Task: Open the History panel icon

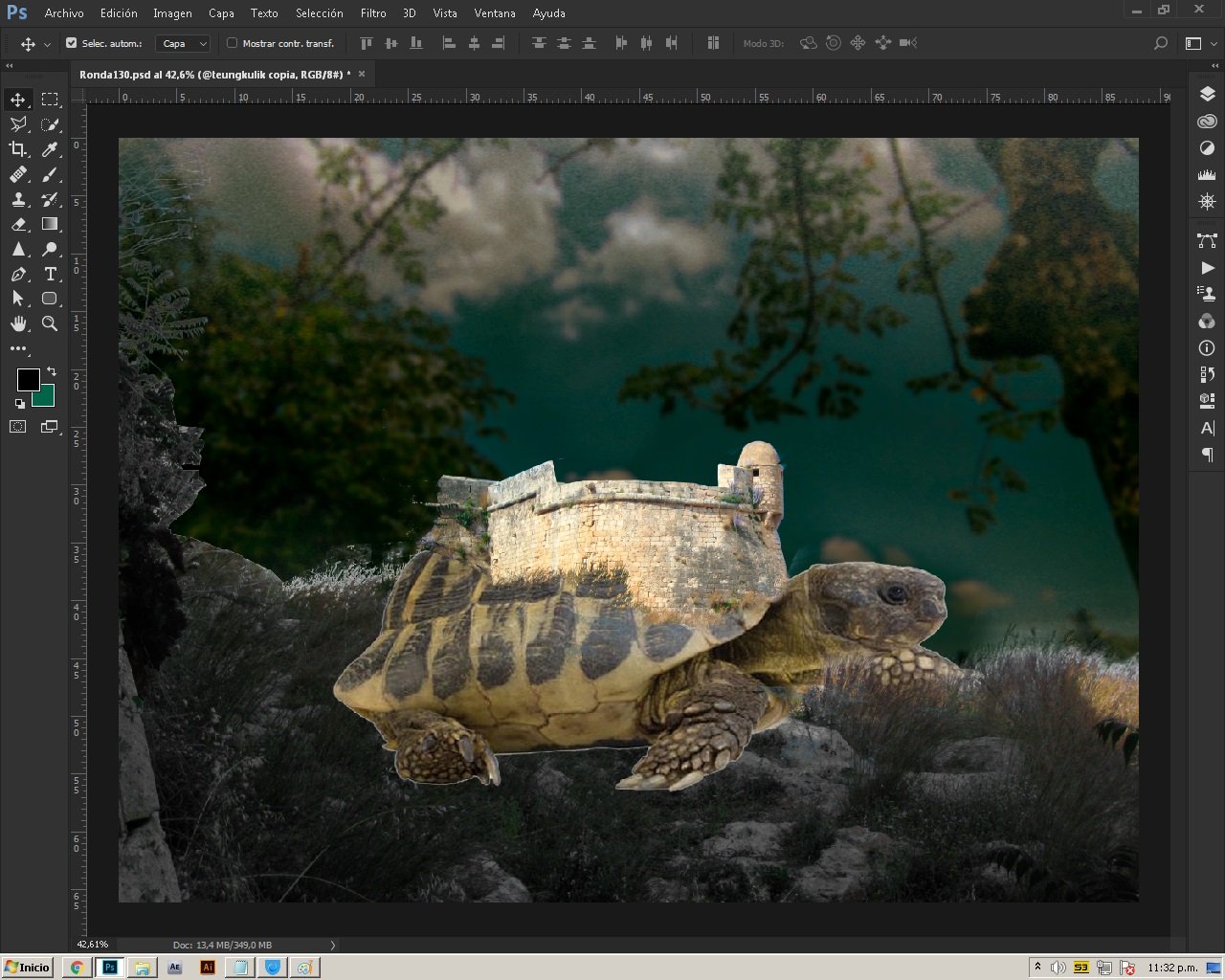Action: pyautogui.click(x=1207, y=374)
